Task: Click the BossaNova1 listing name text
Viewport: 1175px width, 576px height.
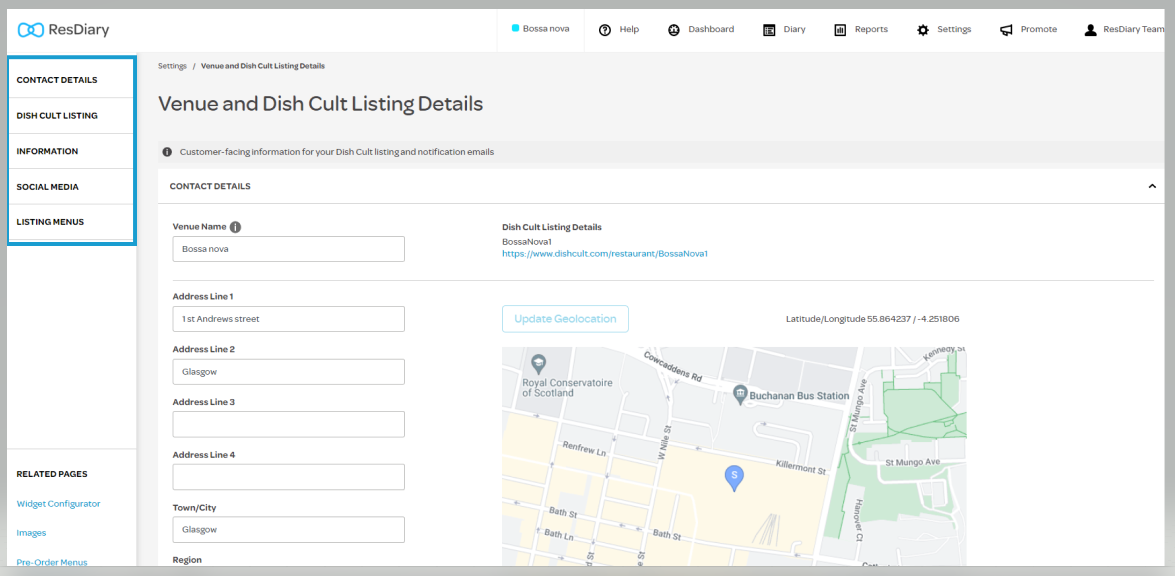Action: coord(527,242)
